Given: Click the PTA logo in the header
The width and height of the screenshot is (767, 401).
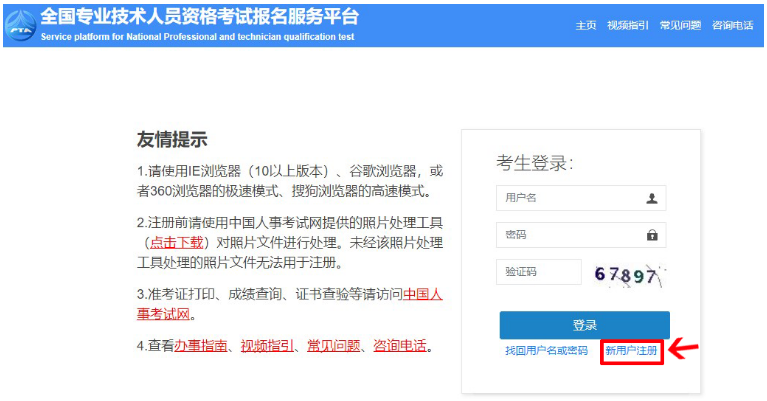Looking at the screenshot, I should 21,25.
